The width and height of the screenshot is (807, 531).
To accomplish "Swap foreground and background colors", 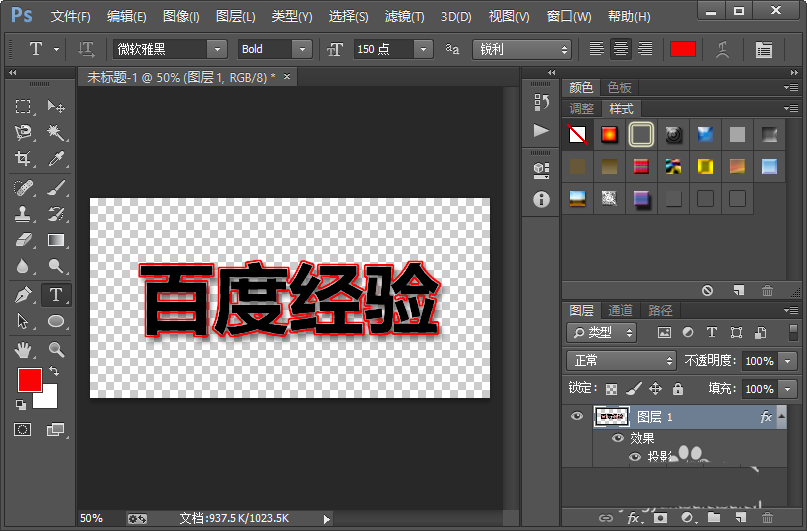I will tap(54, 370).
